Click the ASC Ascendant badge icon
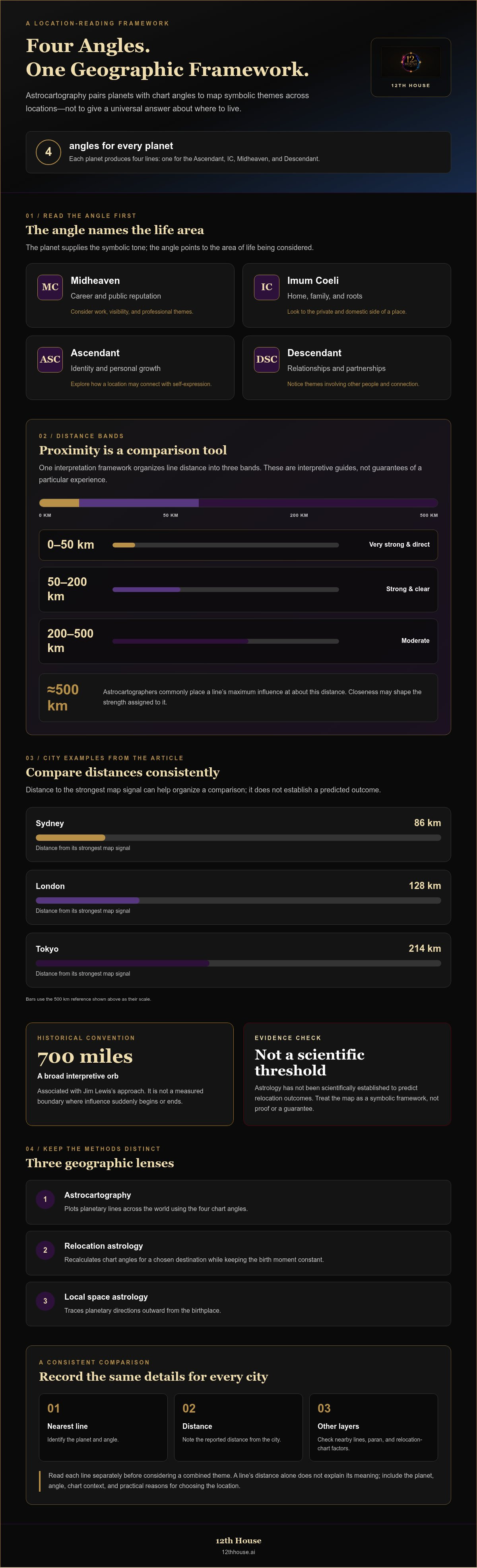477x1568 pixels. click(50, 360)
